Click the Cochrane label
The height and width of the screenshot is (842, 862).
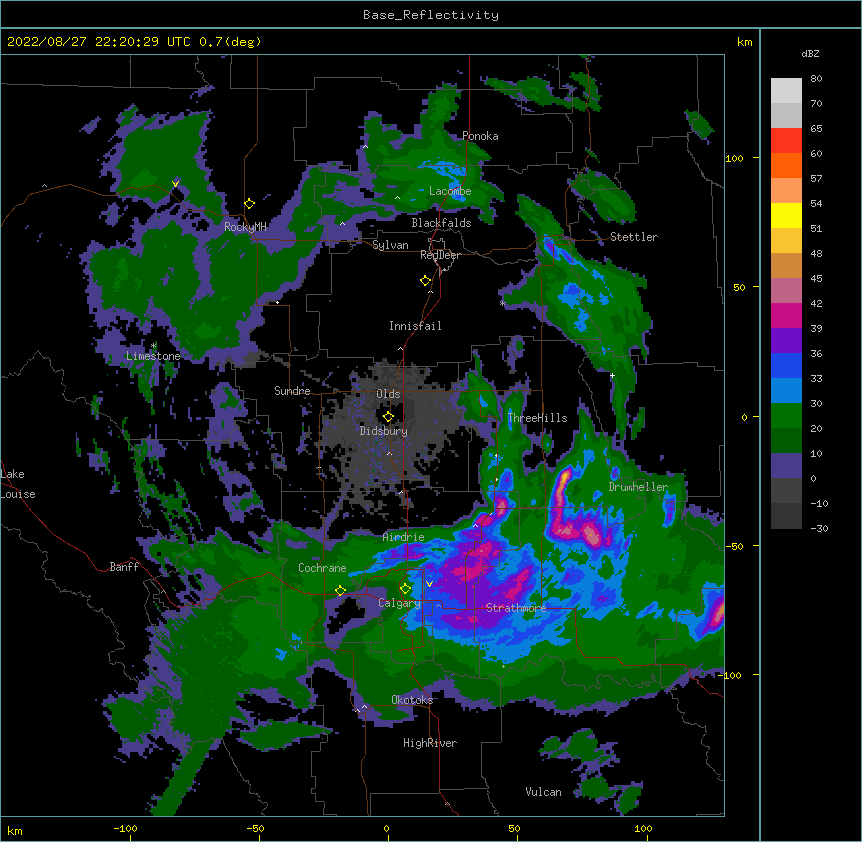click(x=322, y=568)
